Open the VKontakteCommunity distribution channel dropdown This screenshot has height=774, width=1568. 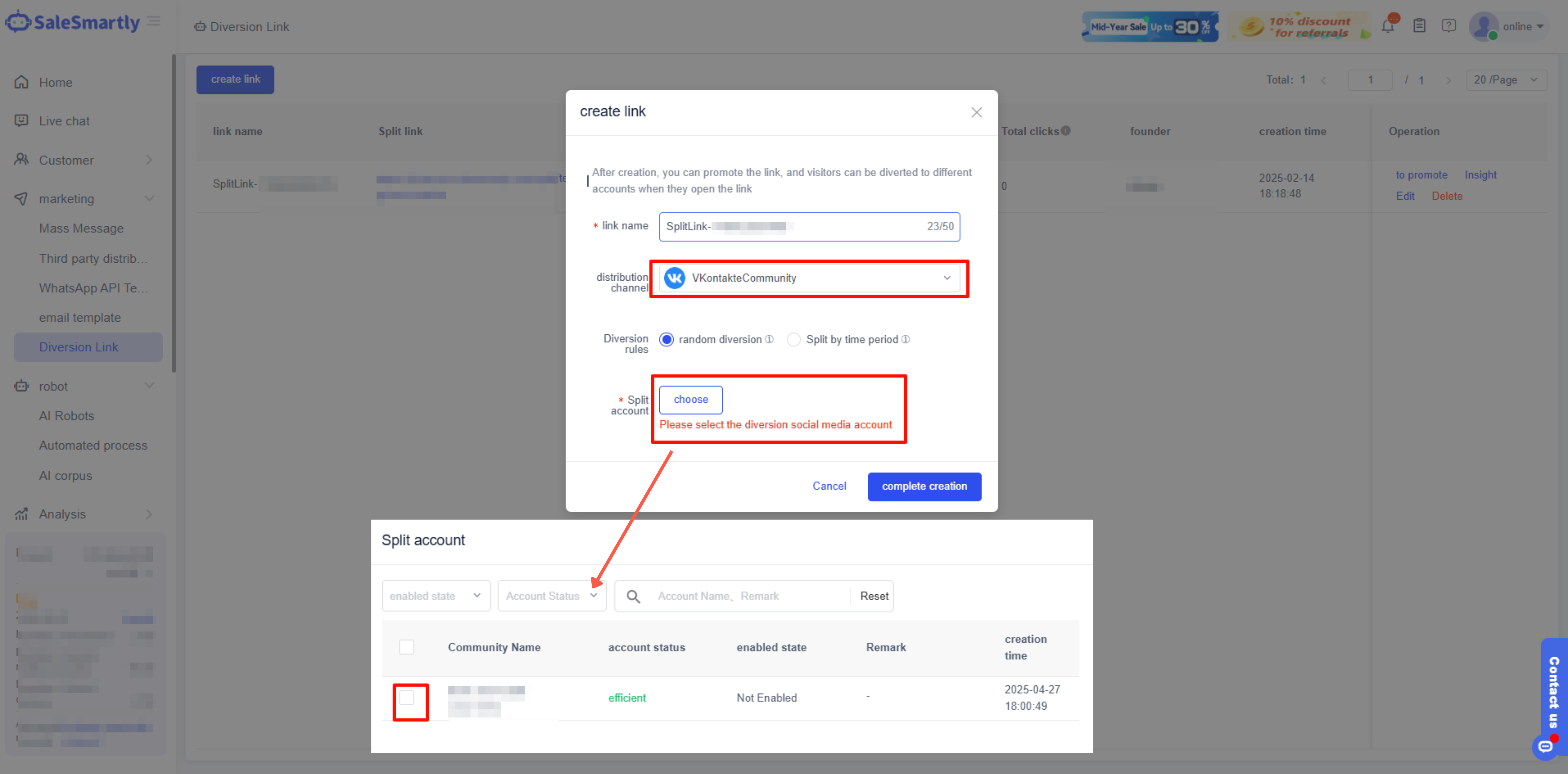pyautogui.click(x=809, y=278)
